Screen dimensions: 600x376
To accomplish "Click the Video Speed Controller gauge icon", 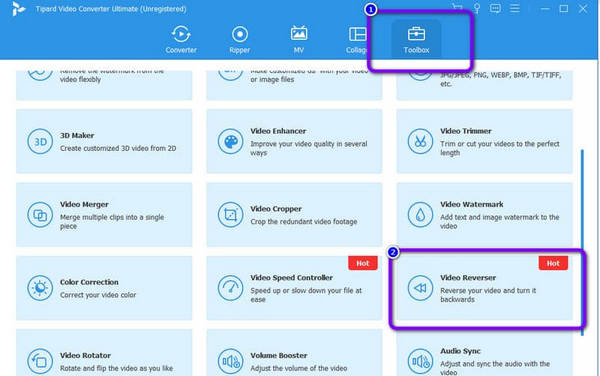I will 230,288.
